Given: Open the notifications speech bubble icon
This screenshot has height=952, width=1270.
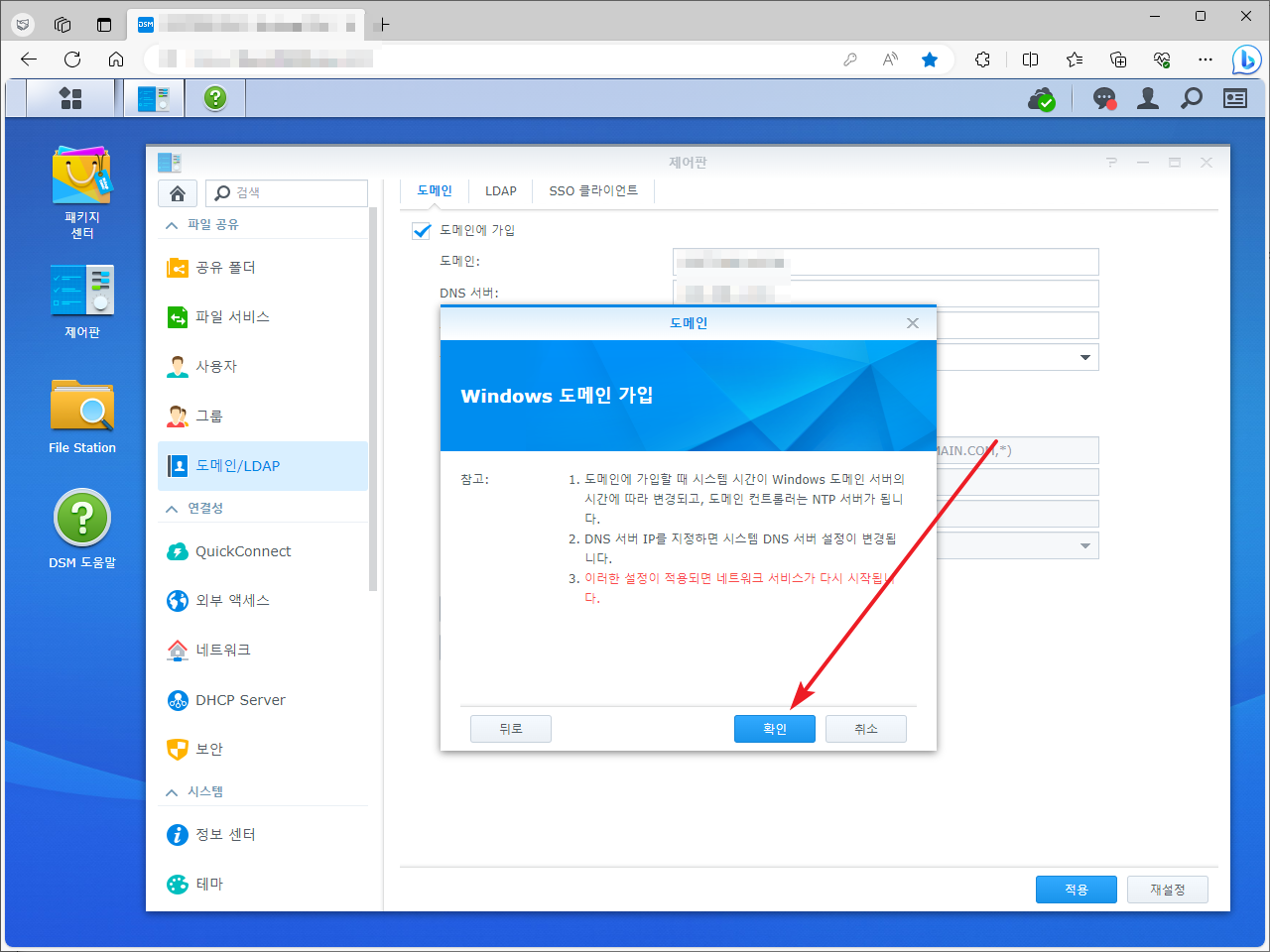Looking at the screenshot, I should click(x=1104, y=98).
